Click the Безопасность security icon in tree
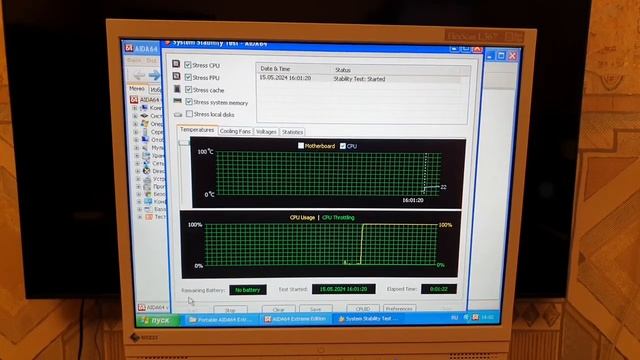The width and height of the screenshot is (640, 360). coord(149,194)
